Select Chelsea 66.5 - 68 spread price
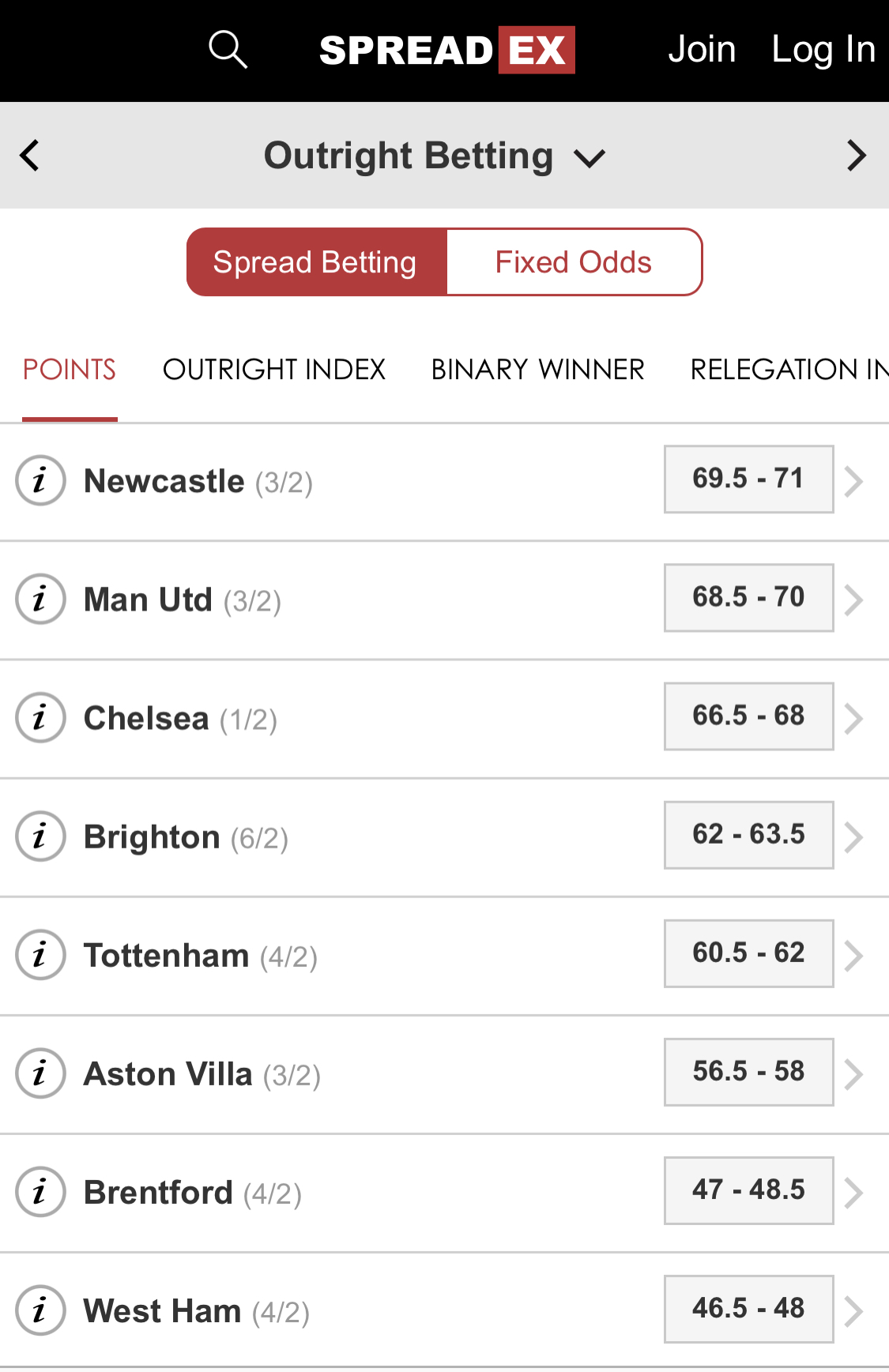The height and width of the screenshot is (1372, 889). coord(748,716)
